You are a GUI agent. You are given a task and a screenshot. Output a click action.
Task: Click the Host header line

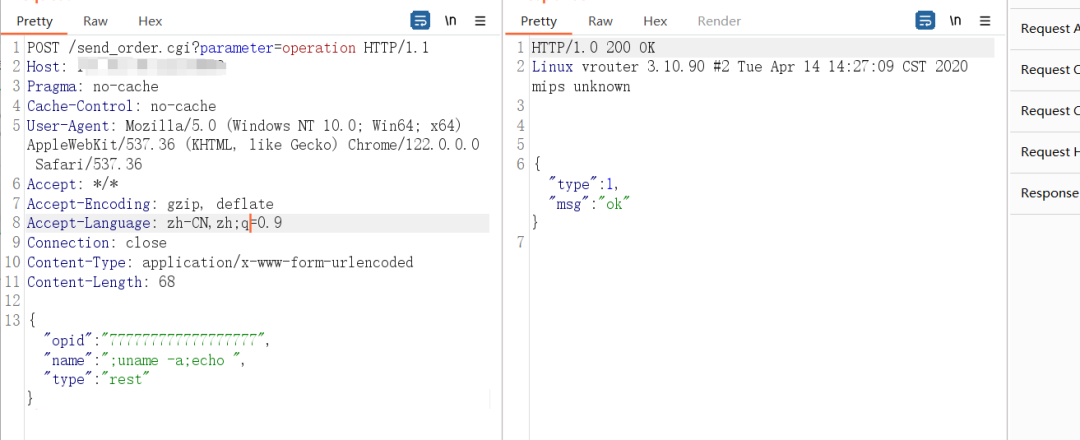[127, 67]
